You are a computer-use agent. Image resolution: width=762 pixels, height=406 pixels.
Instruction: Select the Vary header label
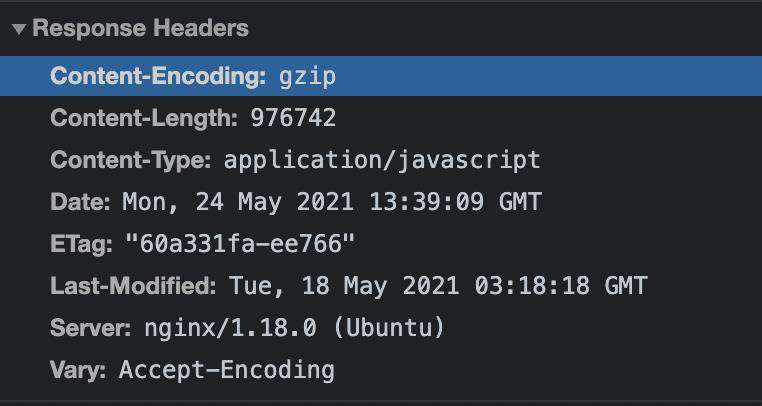(x=78, y=370)
